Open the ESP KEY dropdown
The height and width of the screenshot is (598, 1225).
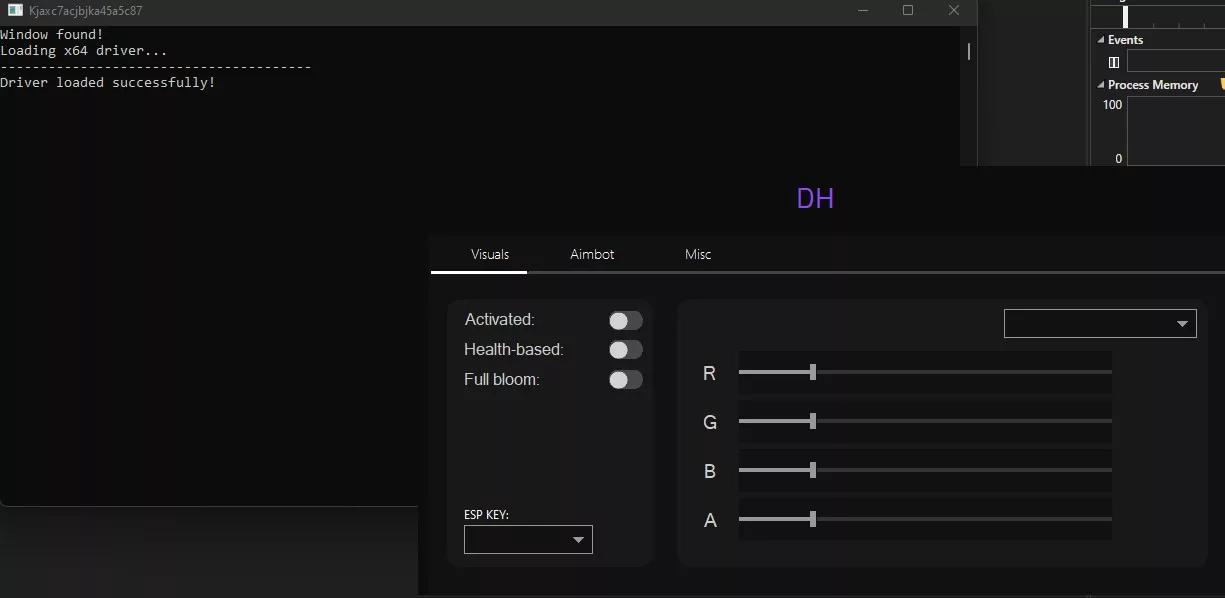(x=528, y=540)
